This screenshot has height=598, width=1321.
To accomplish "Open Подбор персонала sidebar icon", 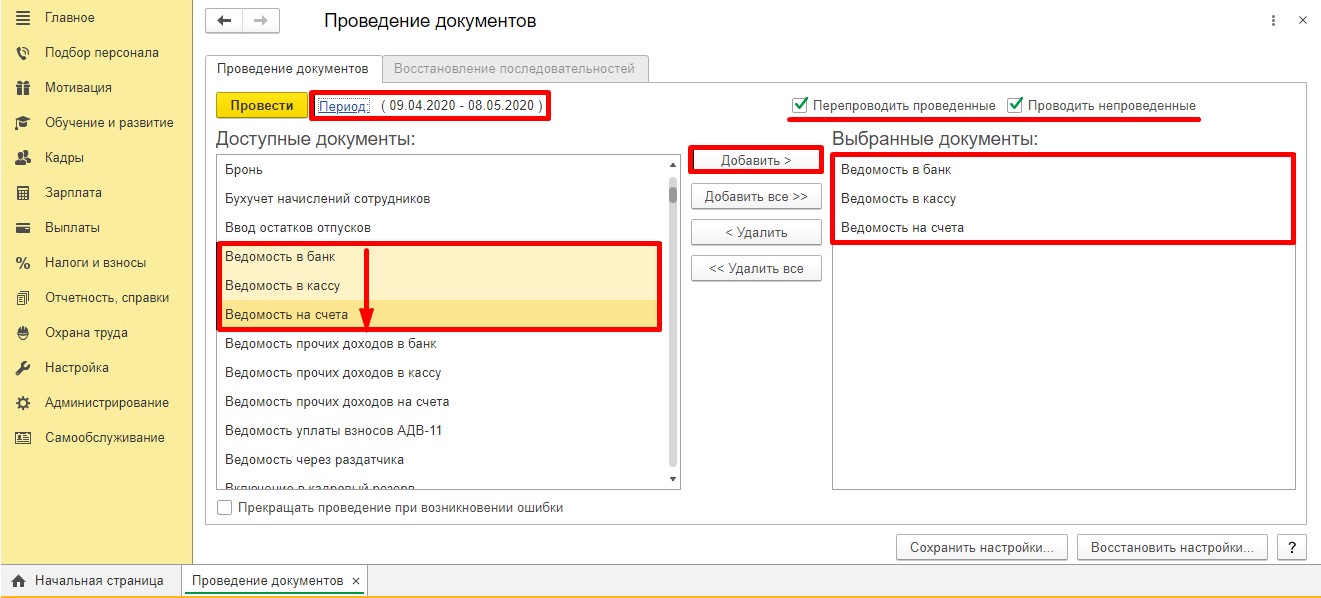I will point(23,53).
